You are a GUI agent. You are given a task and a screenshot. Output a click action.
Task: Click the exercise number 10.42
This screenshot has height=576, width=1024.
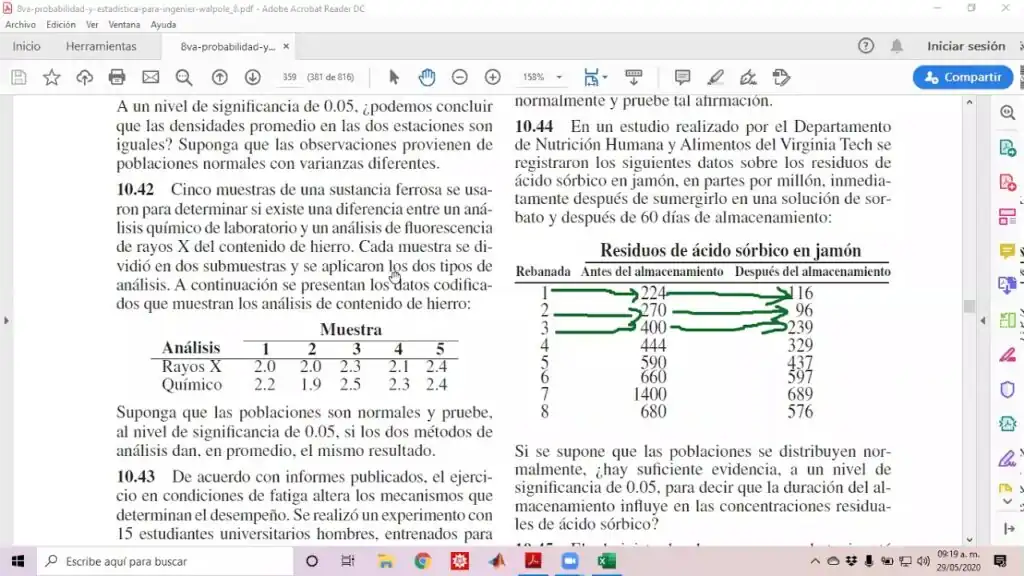pos(135,189)
